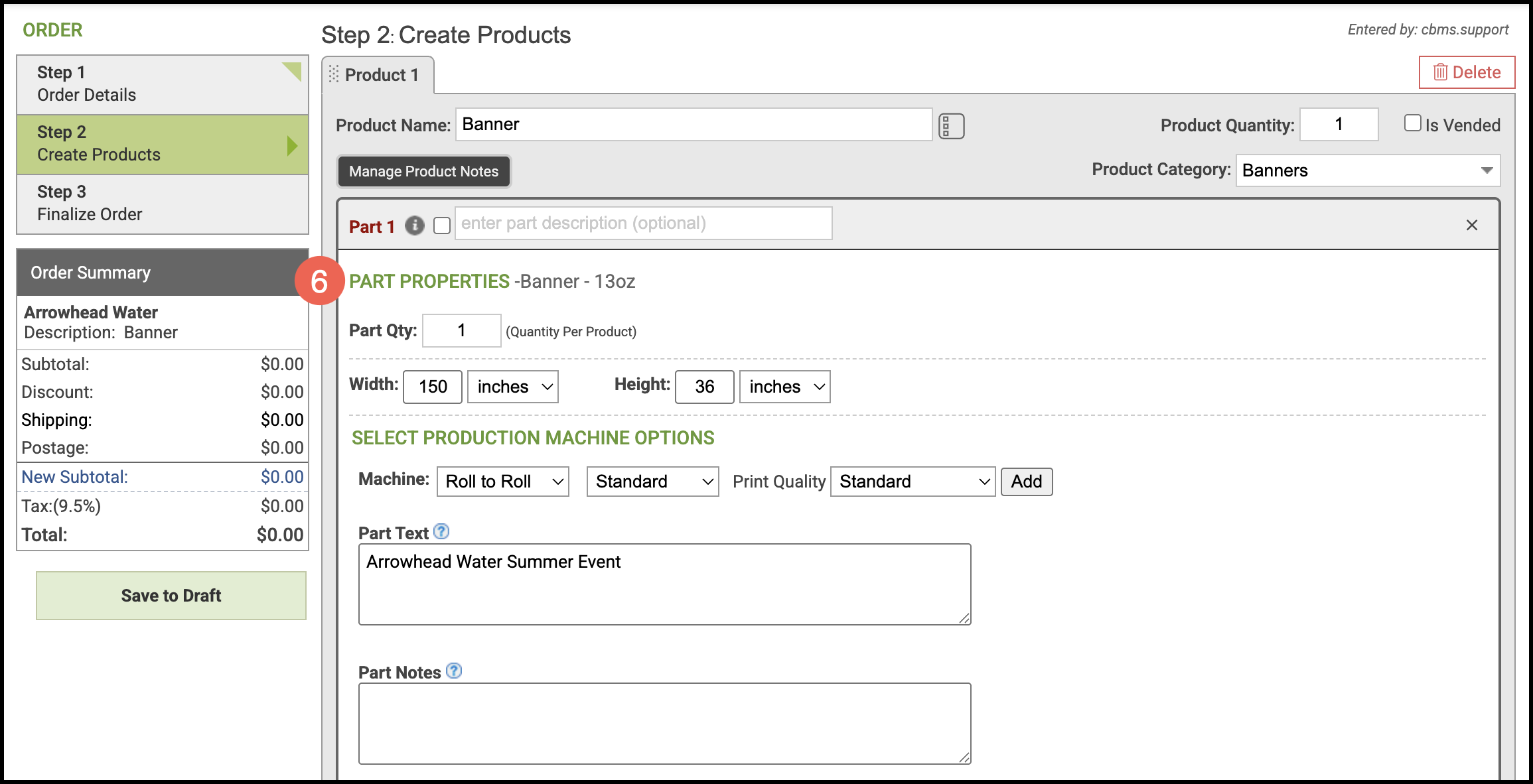Expand the Roll to Roll machine dropdown
Image resolution: width=1533 pixels, height=784 pixels.
click(x=502, y=482)
